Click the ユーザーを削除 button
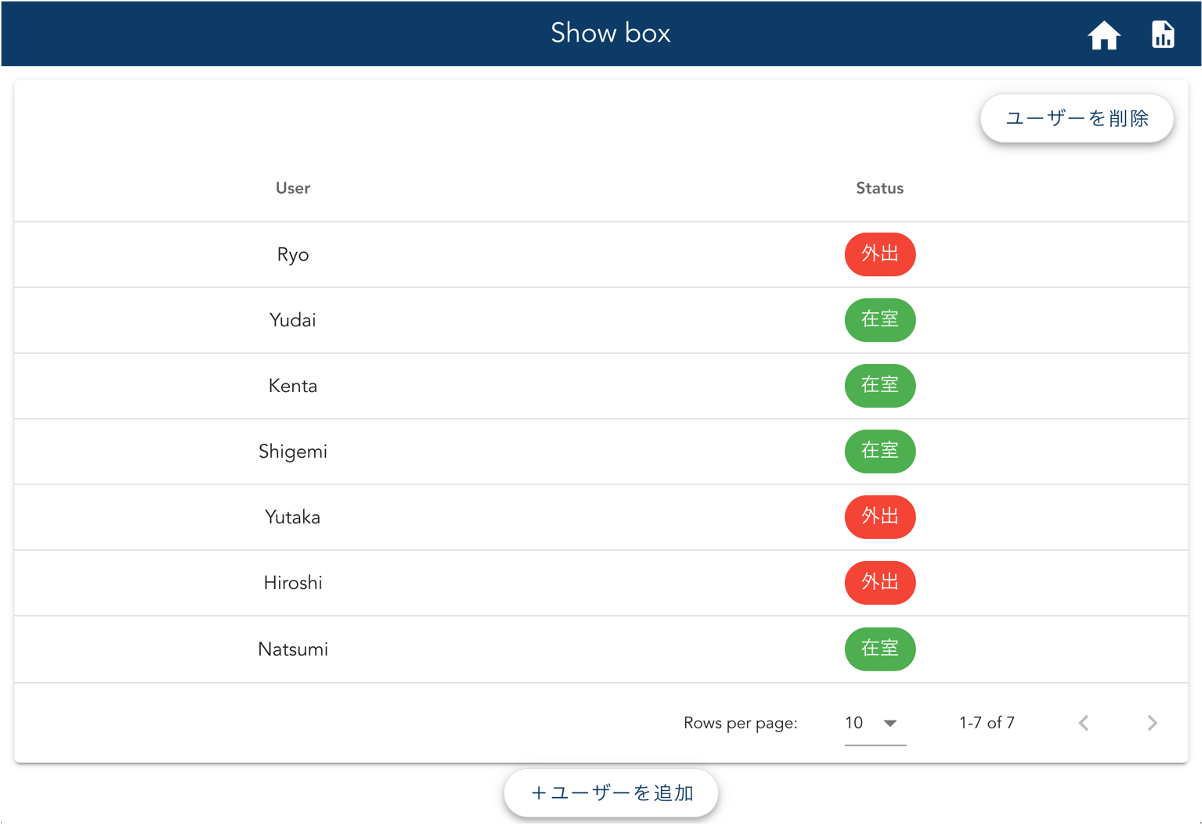Image resolution: width=1202 pixels, height=824 pixels. coord(1077,119)
